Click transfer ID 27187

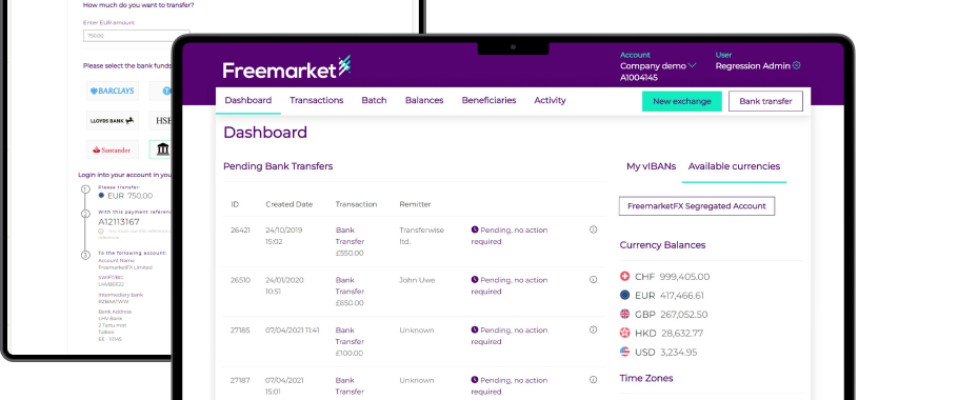coord(240,379)
